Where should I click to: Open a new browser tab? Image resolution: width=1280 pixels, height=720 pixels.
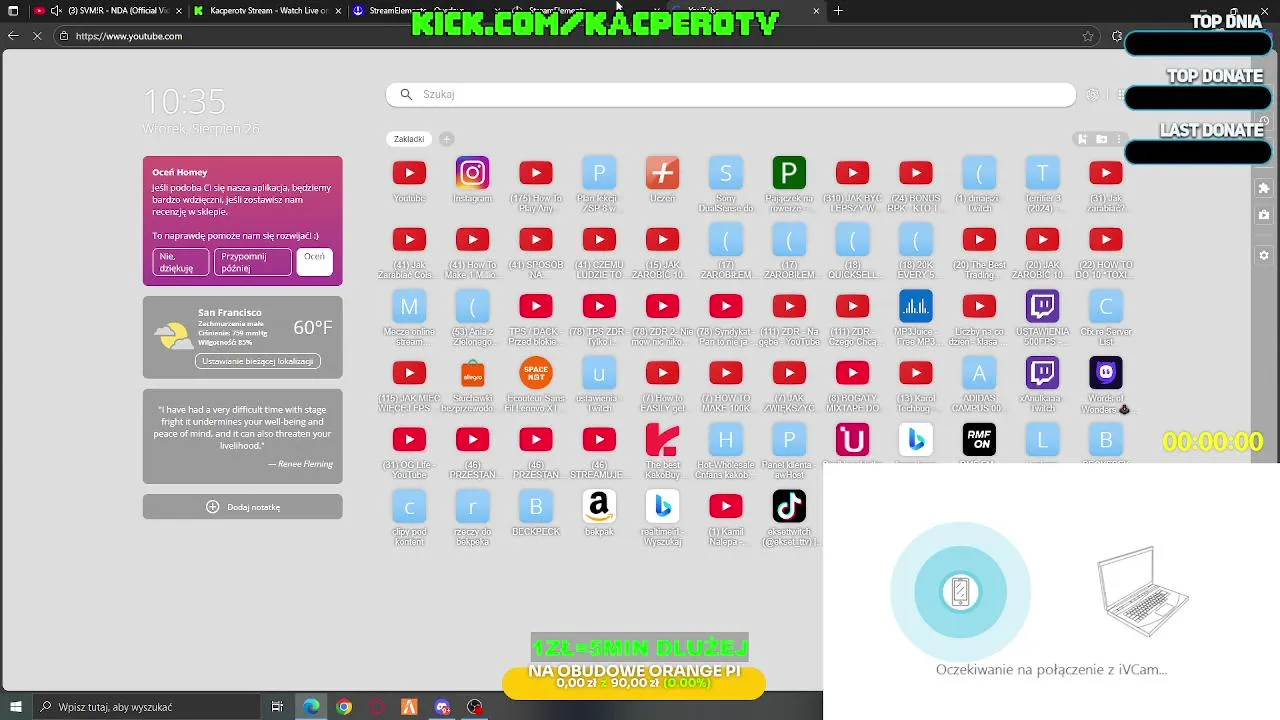838,11
